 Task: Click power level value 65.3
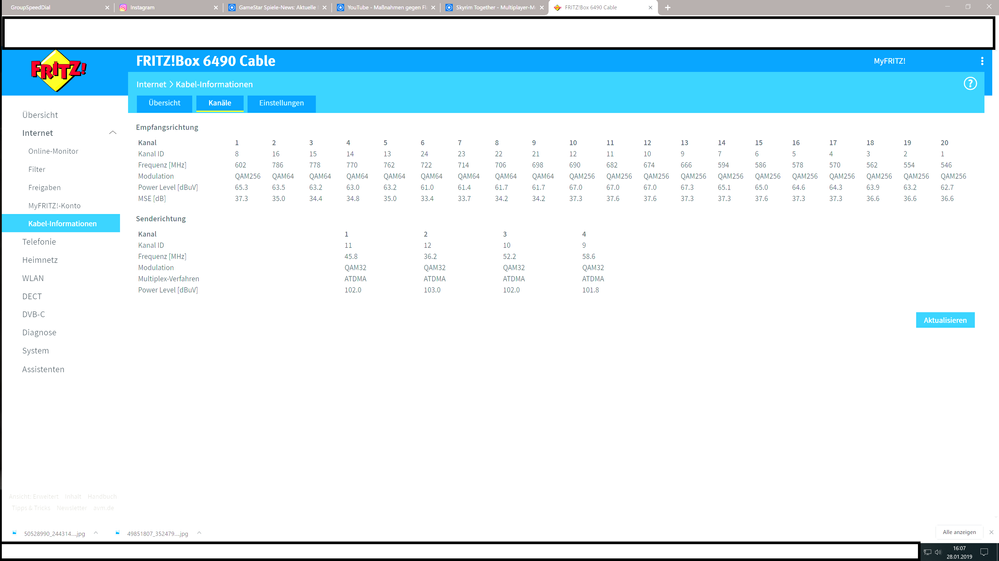(241, 188)
